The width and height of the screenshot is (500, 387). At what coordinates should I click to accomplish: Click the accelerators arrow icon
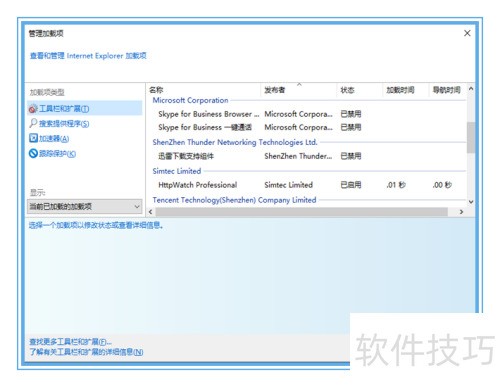pos(33,138)
